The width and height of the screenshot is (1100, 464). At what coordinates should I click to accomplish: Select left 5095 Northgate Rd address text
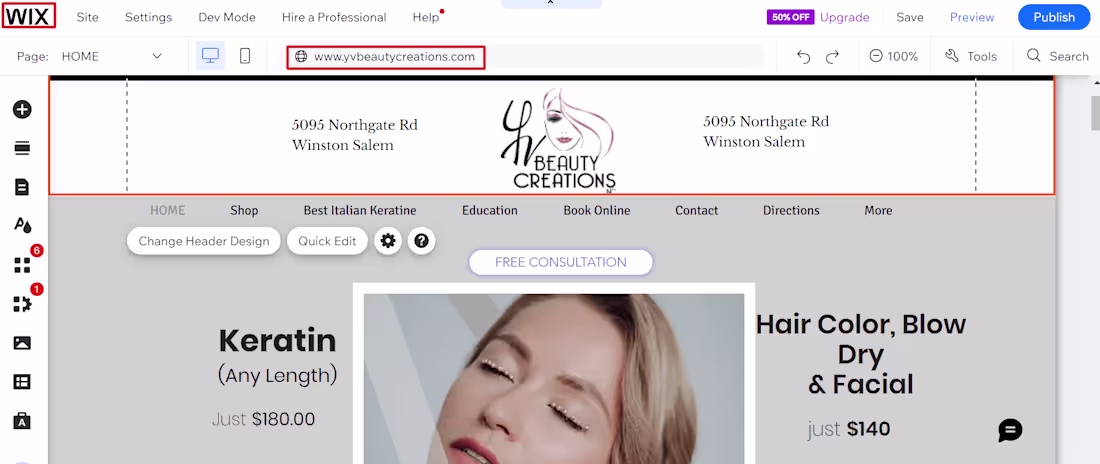[x=354, y=135]
